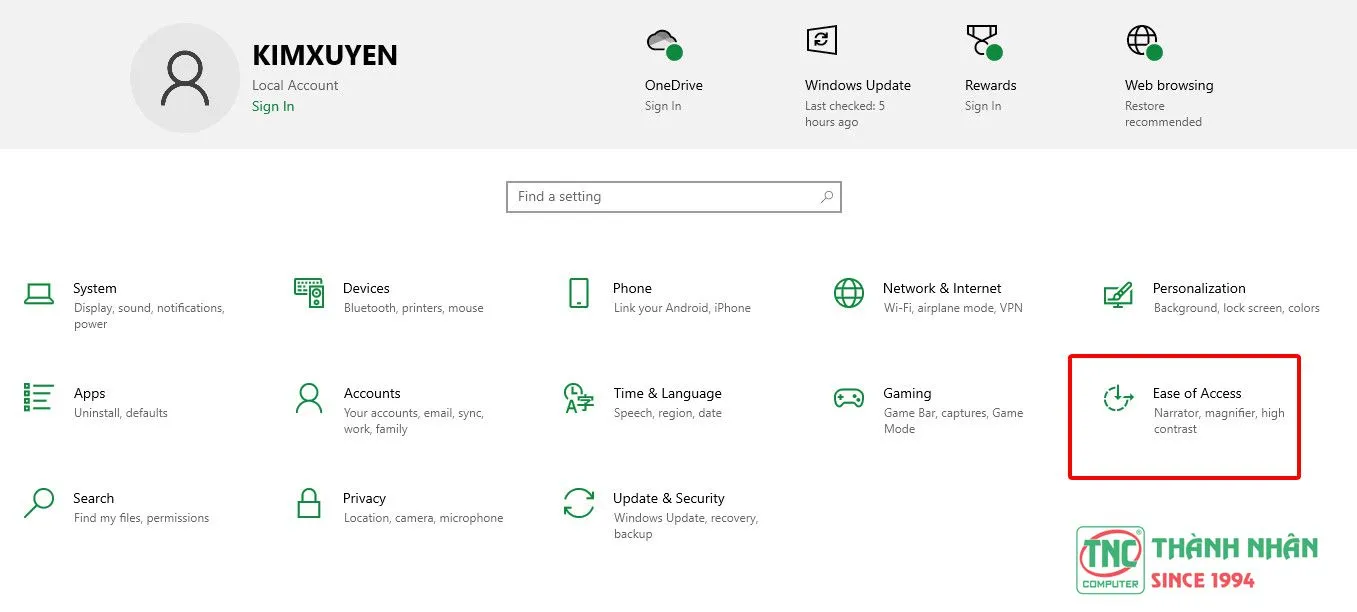Click the Personalization paintbrush icon

click(x=1118, y=294)
